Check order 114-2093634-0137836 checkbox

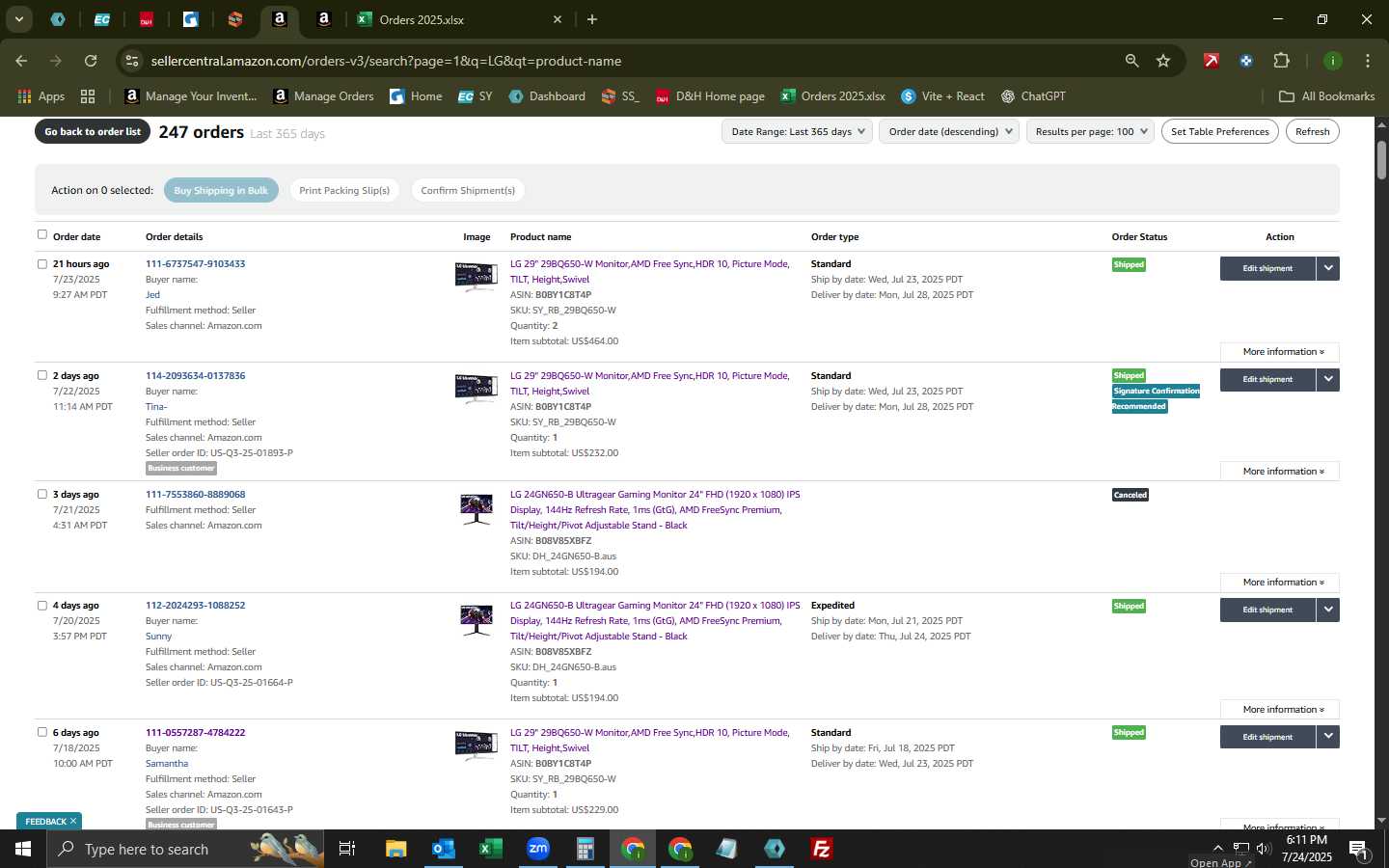41,375
